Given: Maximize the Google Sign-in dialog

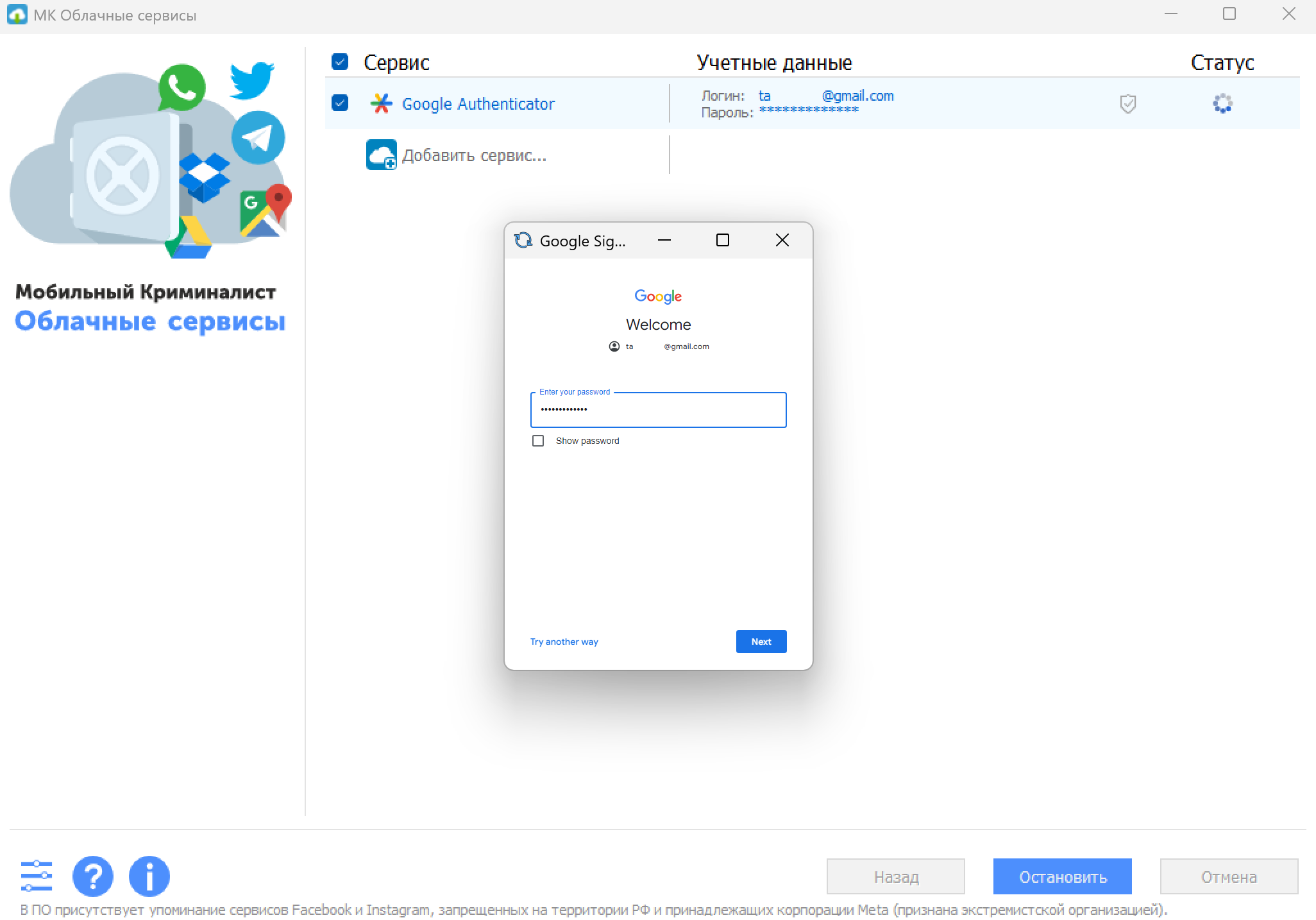Looking at the screenshot, I should pos(723,240).
